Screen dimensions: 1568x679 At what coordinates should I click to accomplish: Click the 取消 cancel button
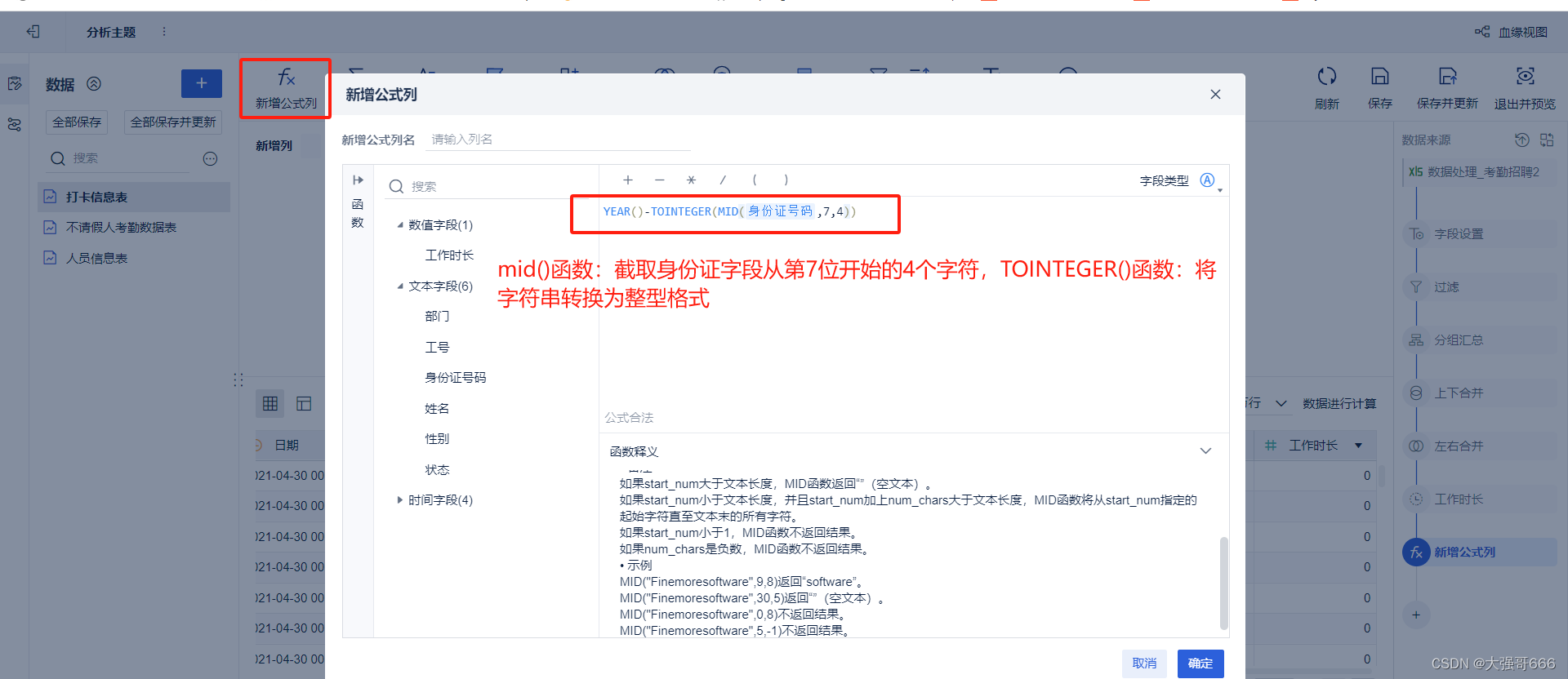1144,663
